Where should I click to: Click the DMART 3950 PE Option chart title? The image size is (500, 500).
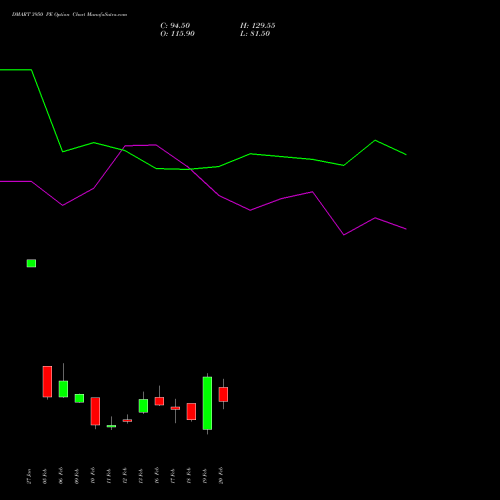coord(69,15)
